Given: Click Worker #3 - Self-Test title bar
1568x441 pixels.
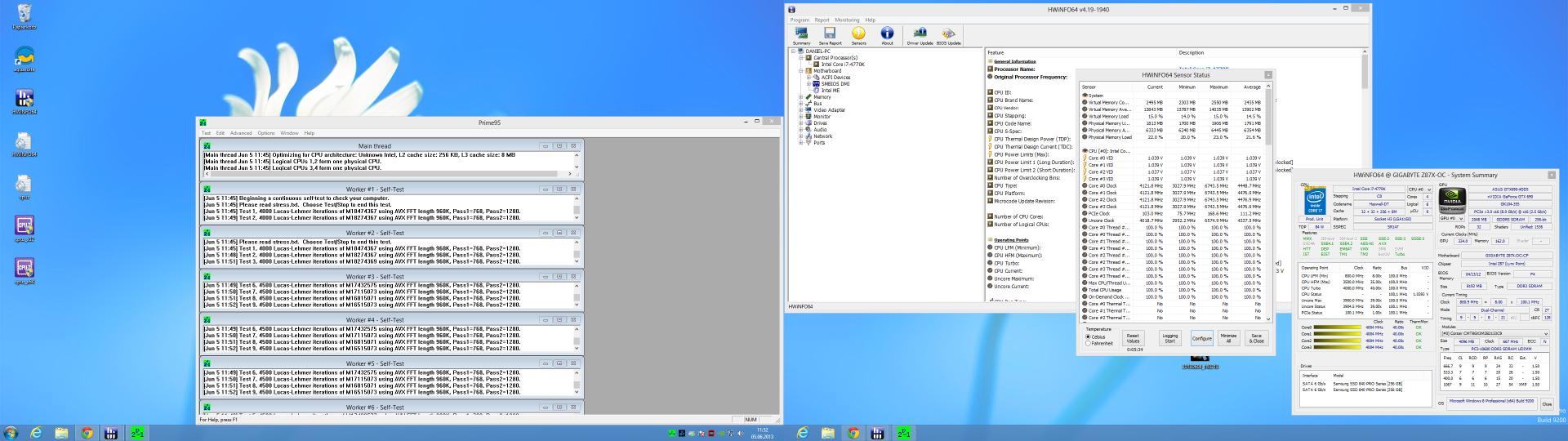Looking at the screenshot, I should pyautogui.click(x=390, y=277).
